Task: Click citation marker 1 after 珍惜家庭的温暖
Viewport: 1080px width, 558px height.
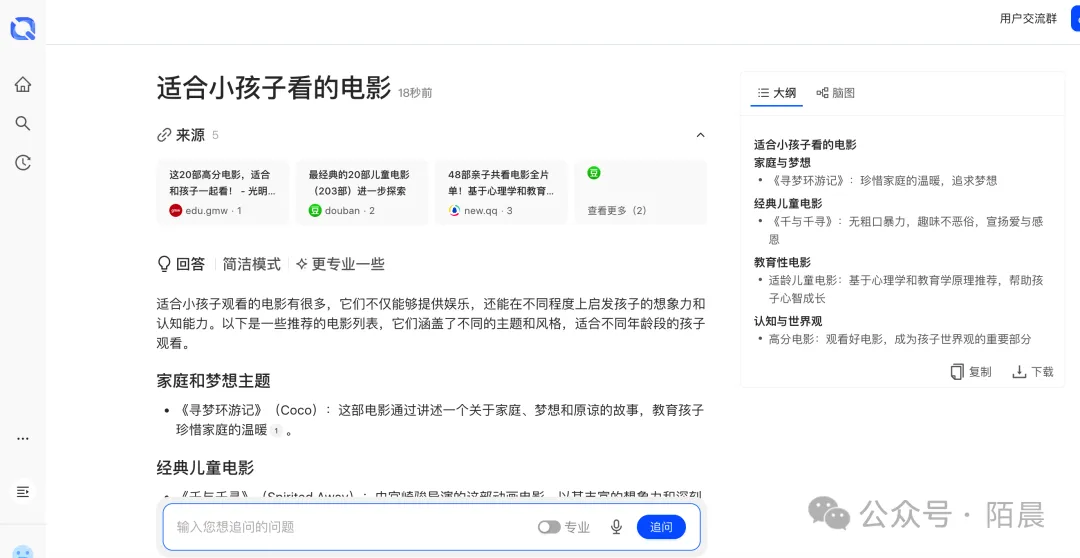Action: click(276, 431)
